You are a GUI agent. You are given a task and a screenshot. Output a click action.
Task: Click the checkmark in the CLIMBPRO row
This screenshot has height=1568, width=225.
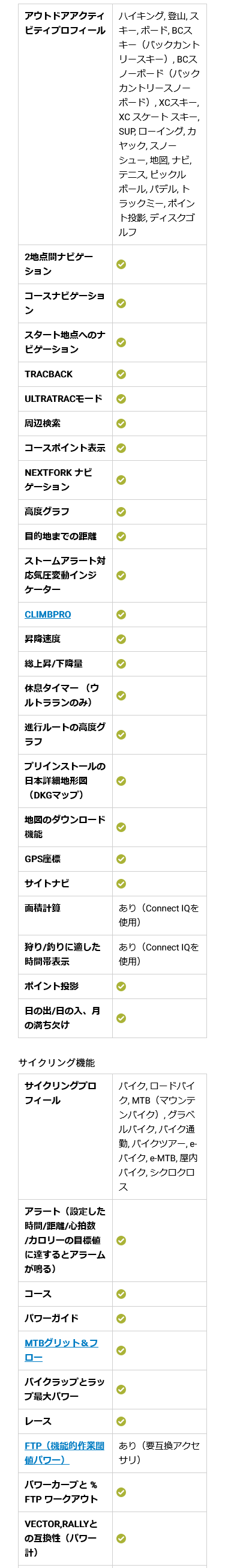pyautogui.click(x=121, y=614)
